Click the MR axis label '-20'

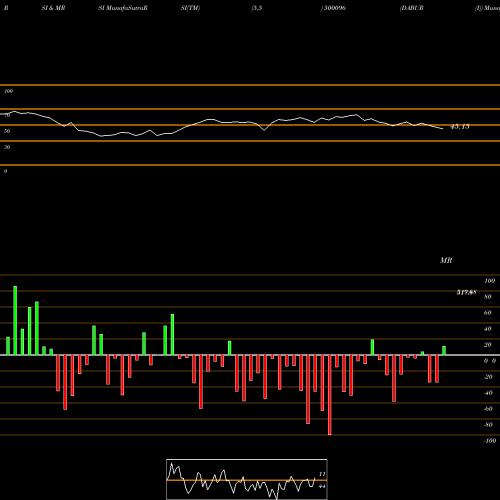[x=488, y=377]
